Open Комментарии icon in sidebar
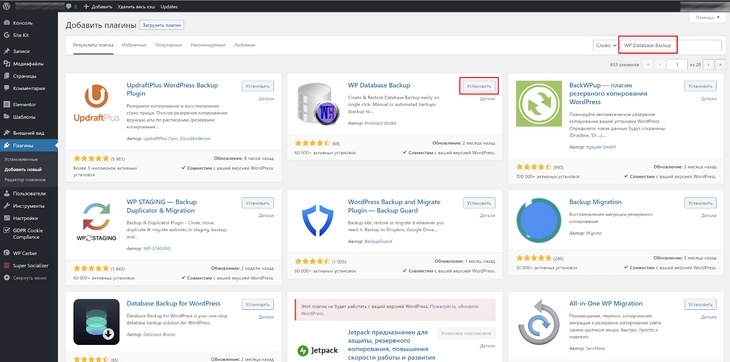 click(x=7, y=88)
